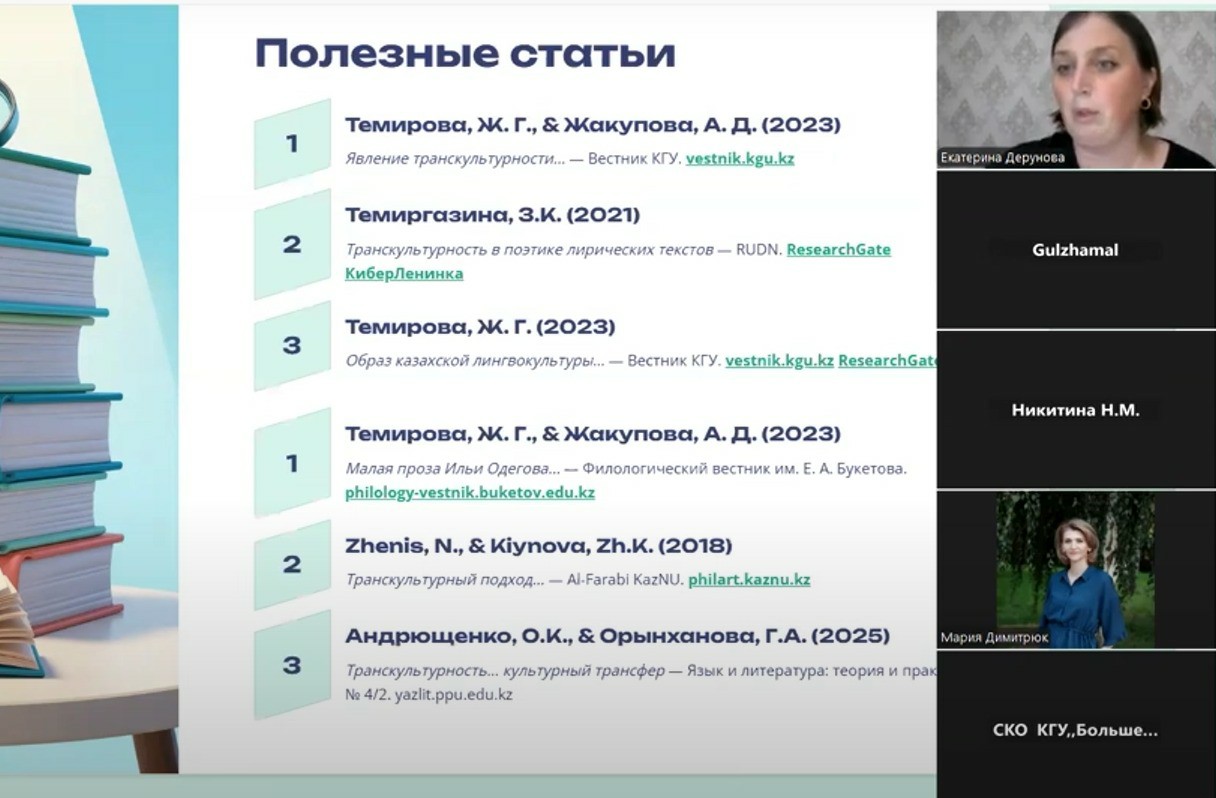
Task: Click number 2 badge beside Zhenis, N. & Kiynova
Action: pyautogui.click(x=292, y=565)
